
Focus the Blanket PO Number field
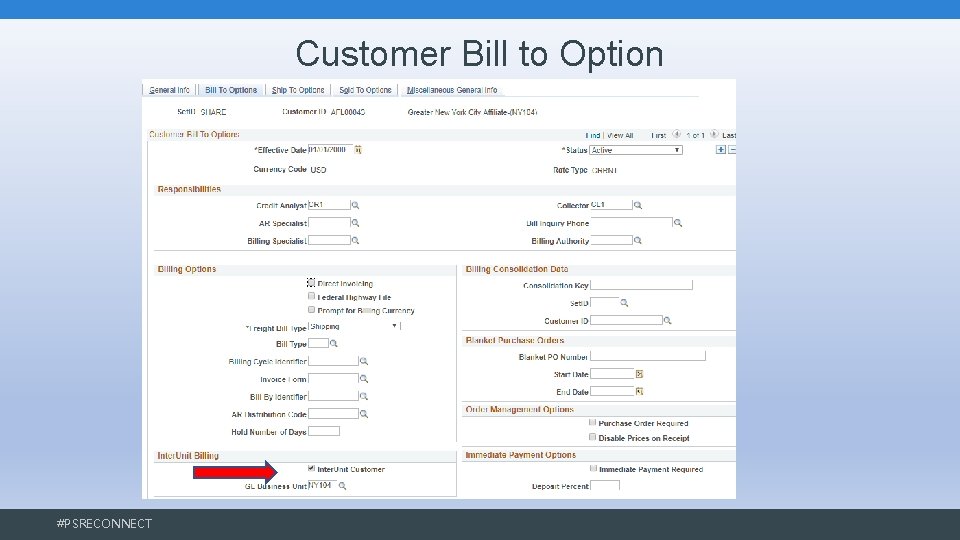pos(648,356)
